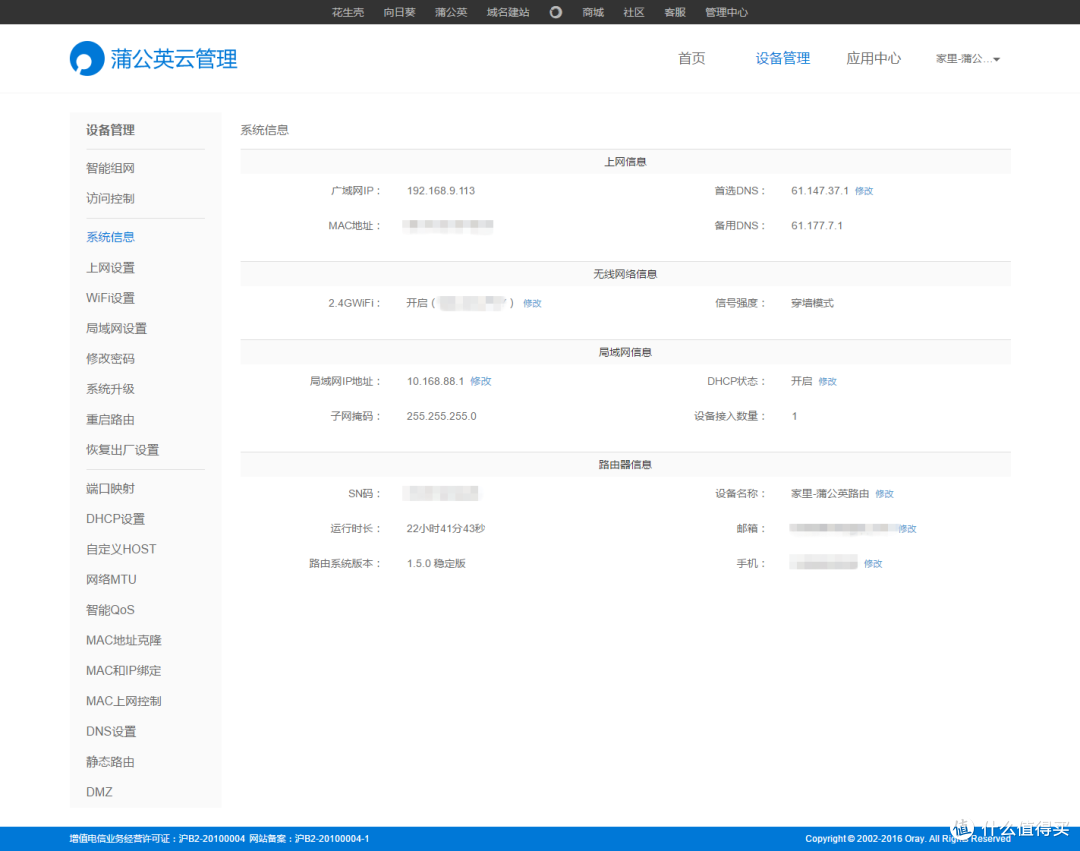Open 上网设置 in sidebar
Screen dimensions: 1080x851
[110, 268]
